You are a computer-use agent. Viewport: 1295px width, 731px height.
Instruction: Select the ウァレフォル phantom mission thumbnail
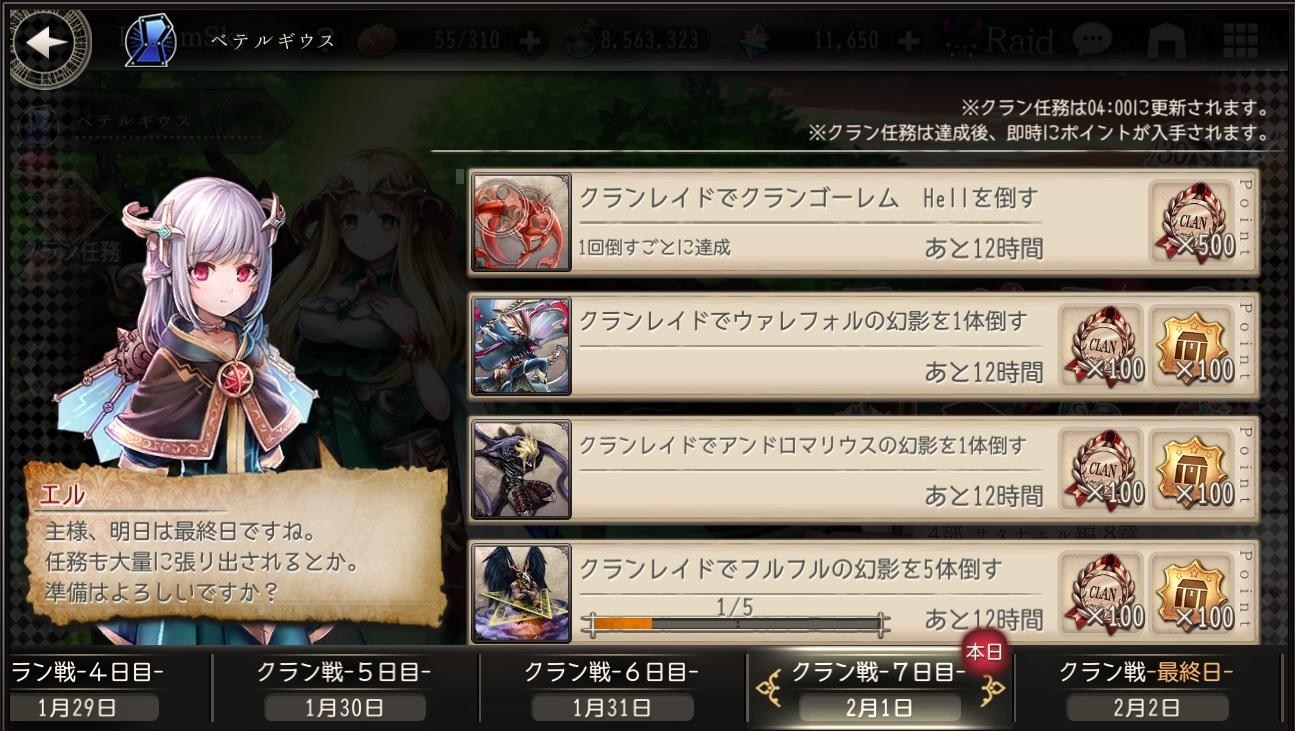[521, 345]
